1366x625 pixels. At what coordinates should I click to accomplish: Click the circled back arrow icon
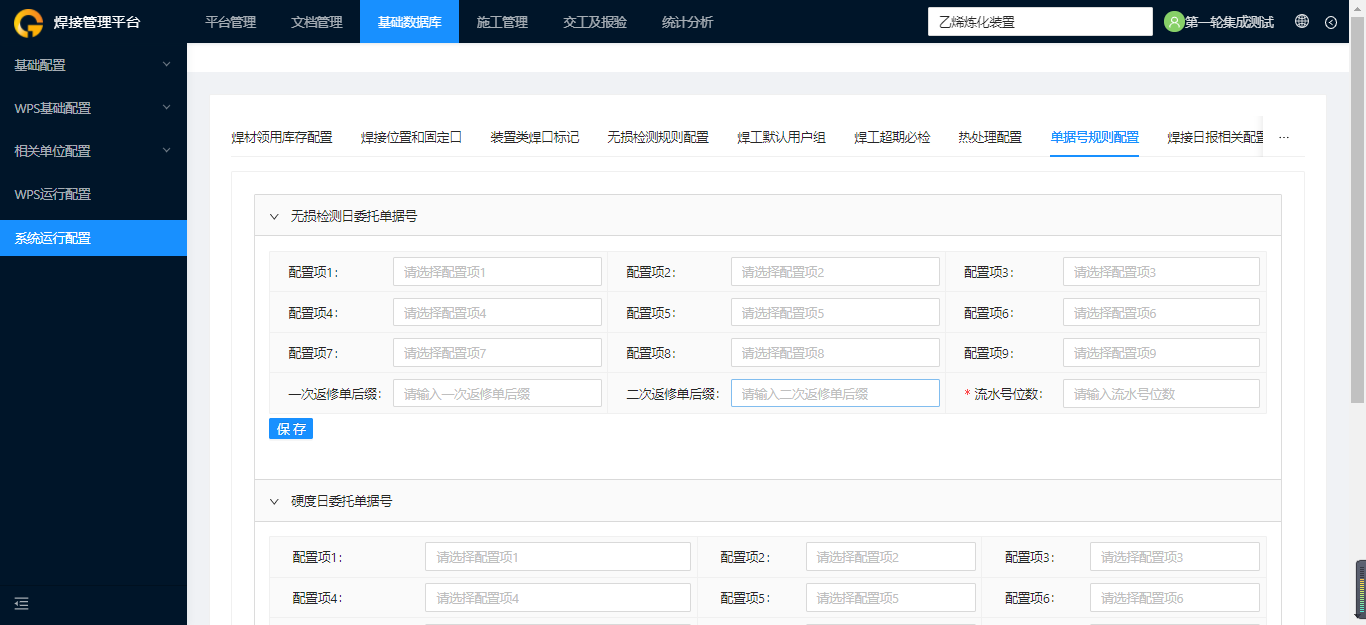(x=1331, y=22)
